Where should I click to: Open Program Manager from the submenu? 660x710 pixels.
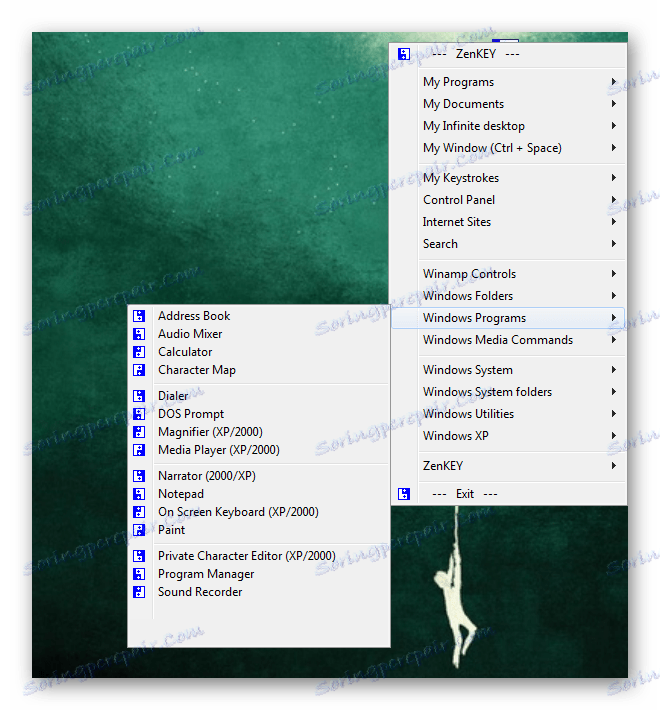tap(259, 574)
